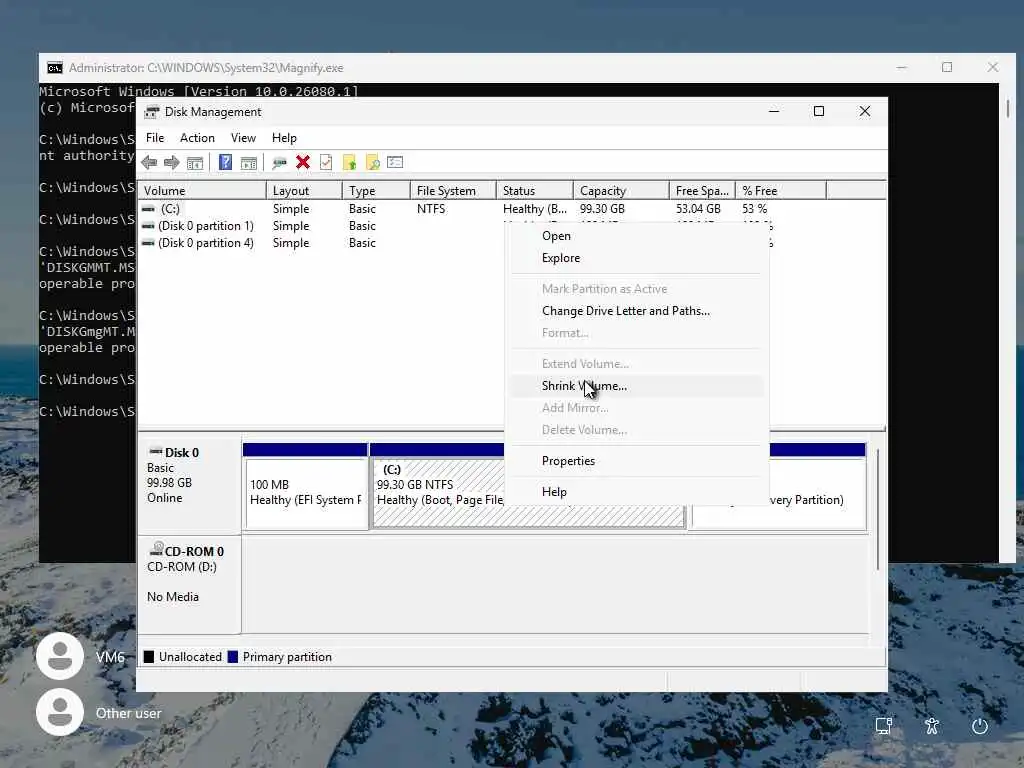This screenshot has height=768, width=1024.
Task: Click the 53.04 GB free space cell
Action: pyautogui.click(x=698, y=209)
